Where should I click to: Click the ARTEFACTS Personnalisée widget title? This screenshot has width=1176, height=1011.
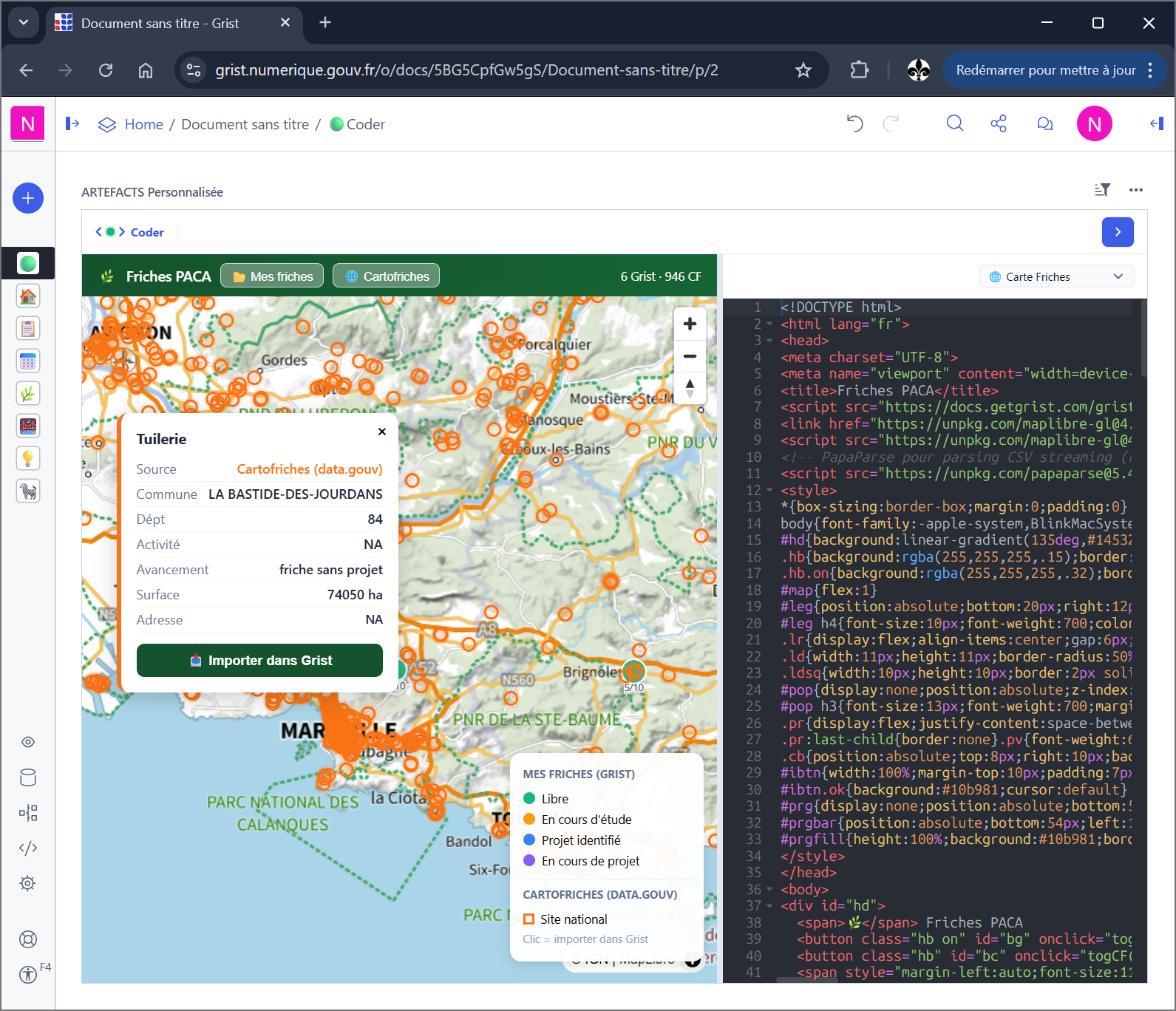pos(152,192)
